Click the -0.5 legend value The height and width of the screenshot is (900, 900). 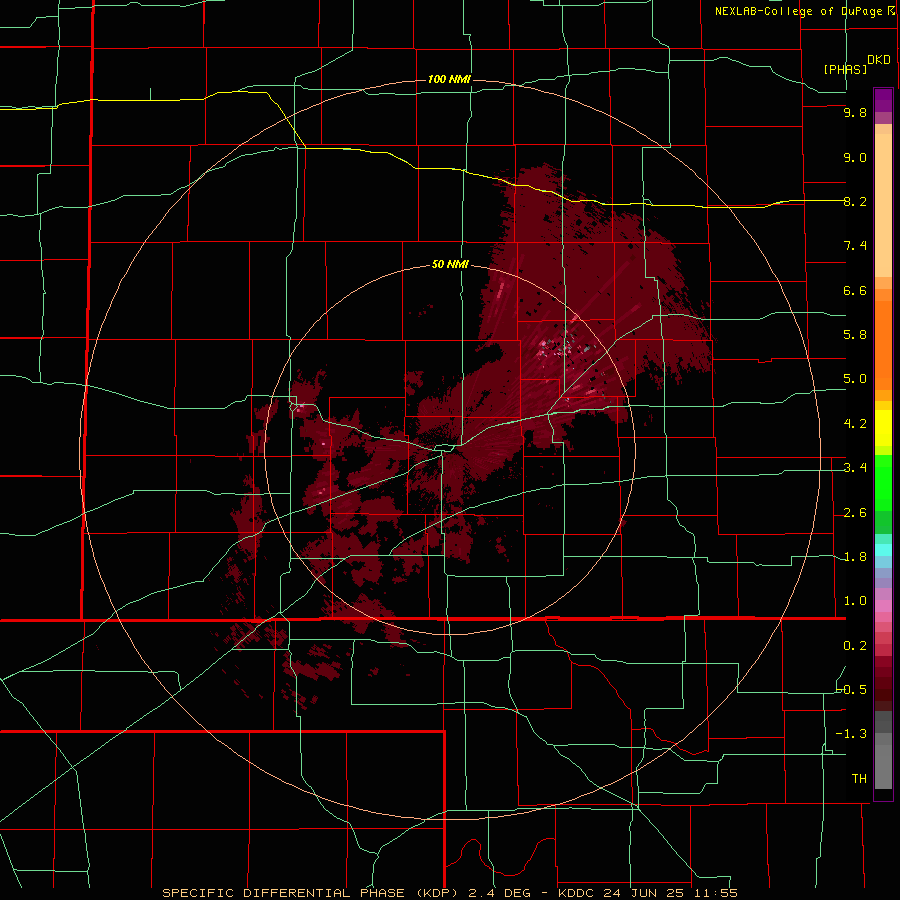[852, 690]
